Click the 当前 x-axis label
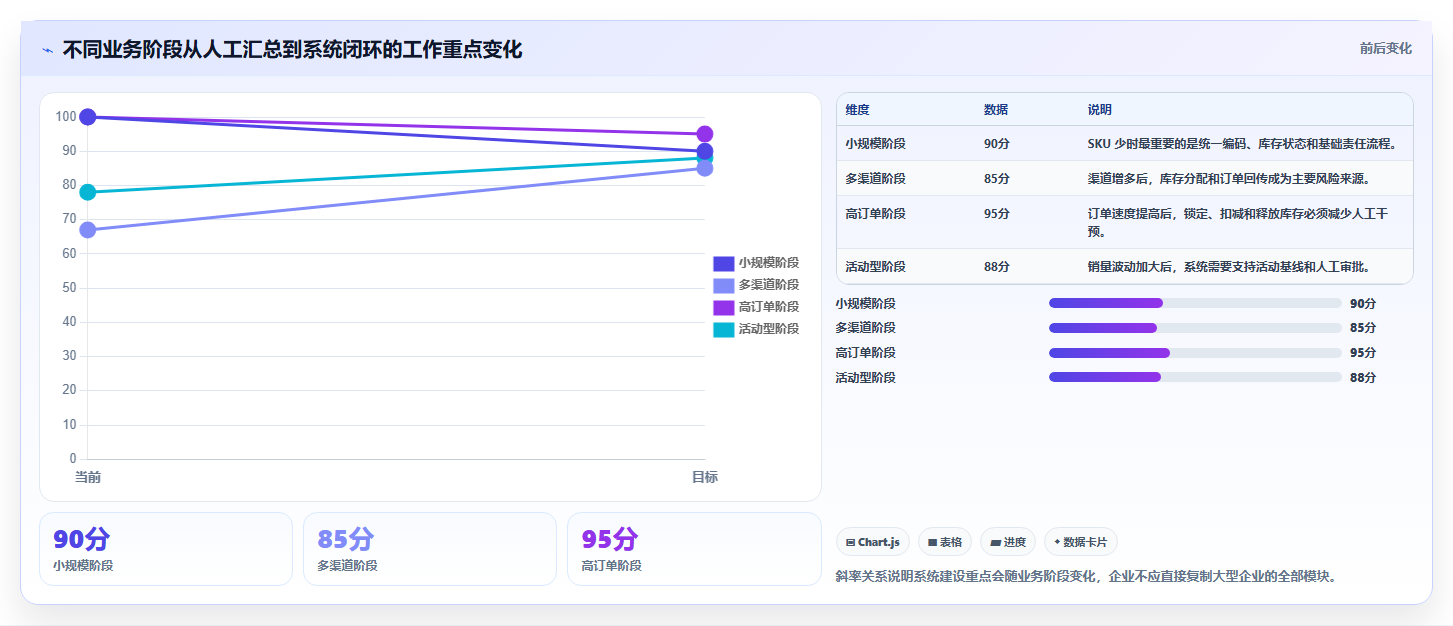The height and width of the screenshot is (626, 1453). click(88, 478)
